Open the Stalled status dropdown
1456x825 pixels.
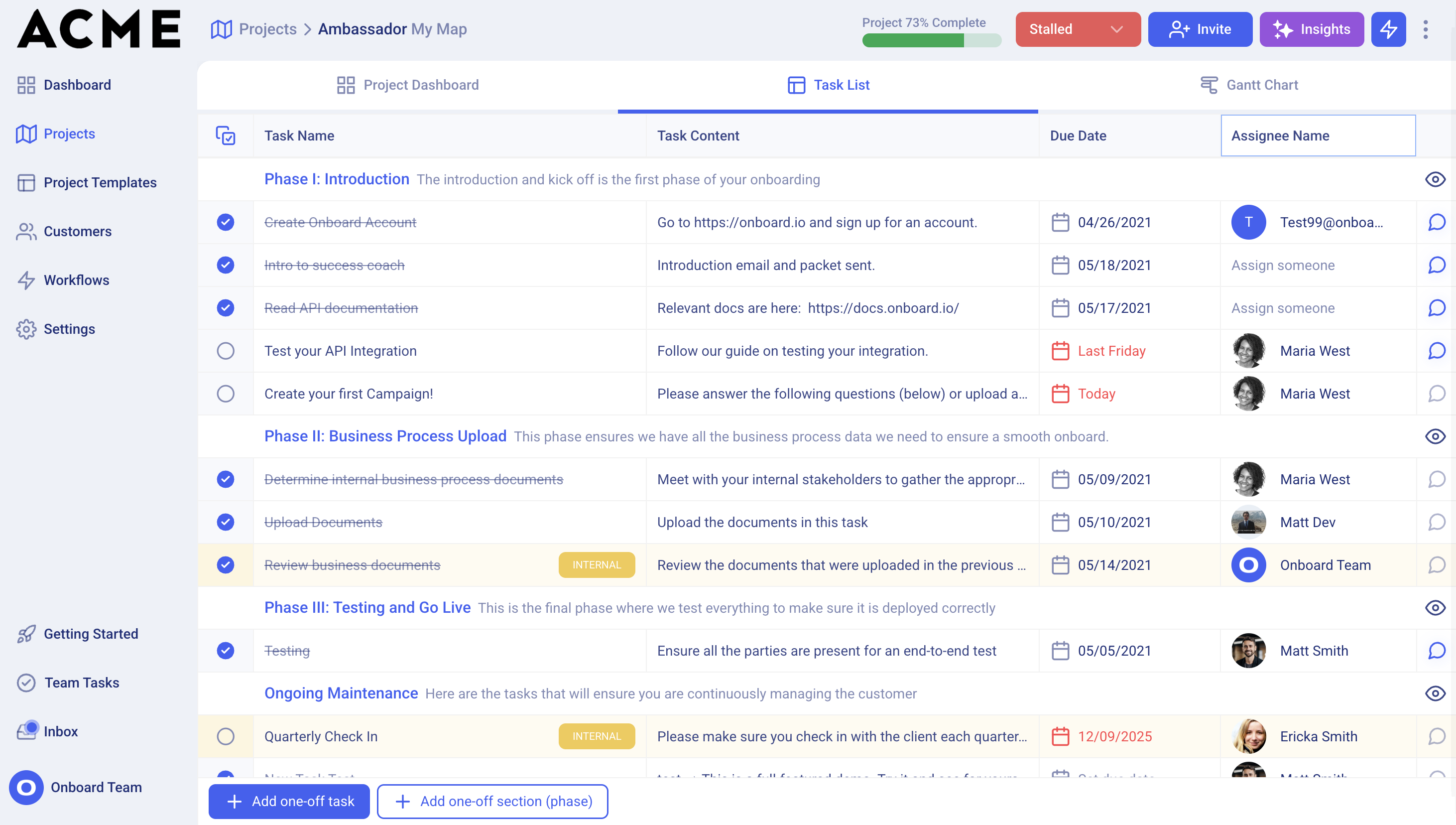pos(1077,29)
